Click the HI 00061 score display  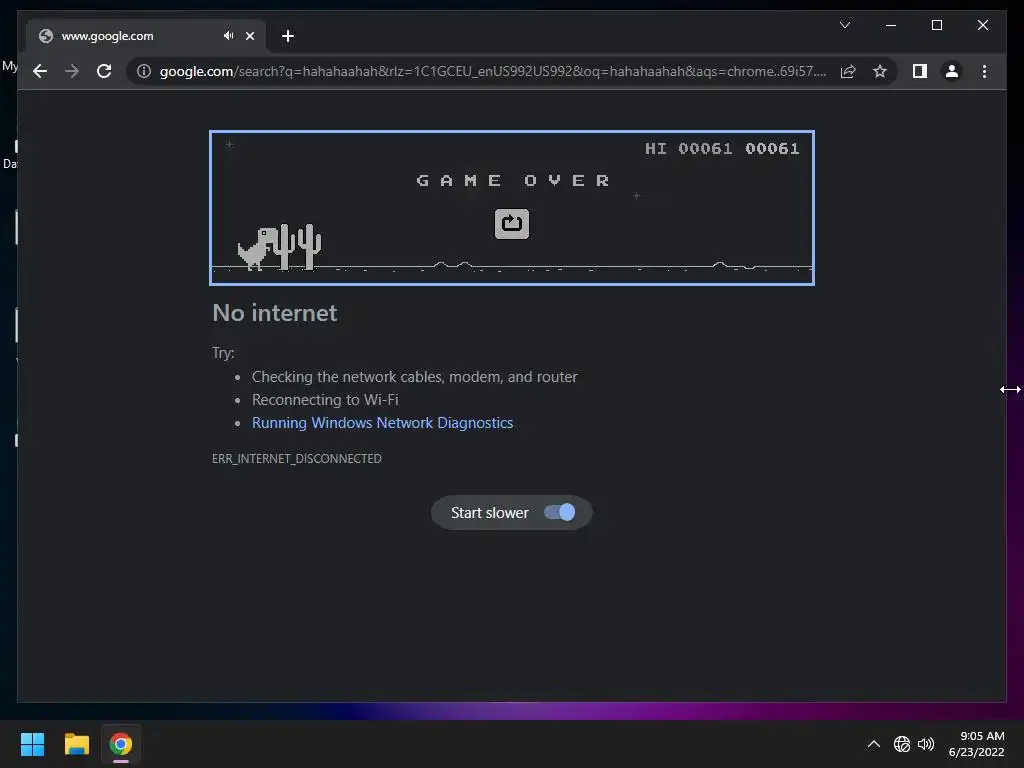tap(688, 148)
